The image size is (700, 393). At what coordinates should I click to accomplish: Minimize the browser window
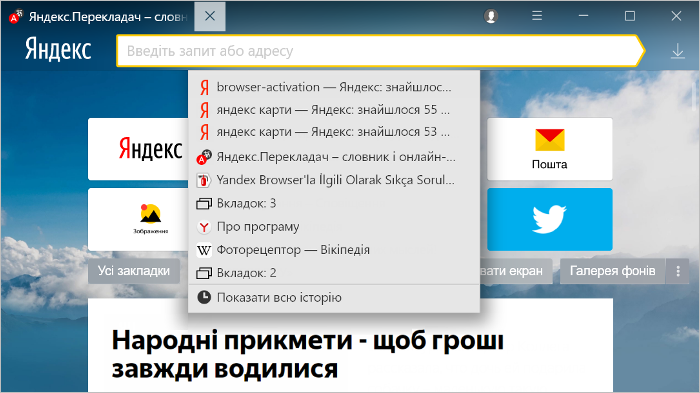click(583, 16)
